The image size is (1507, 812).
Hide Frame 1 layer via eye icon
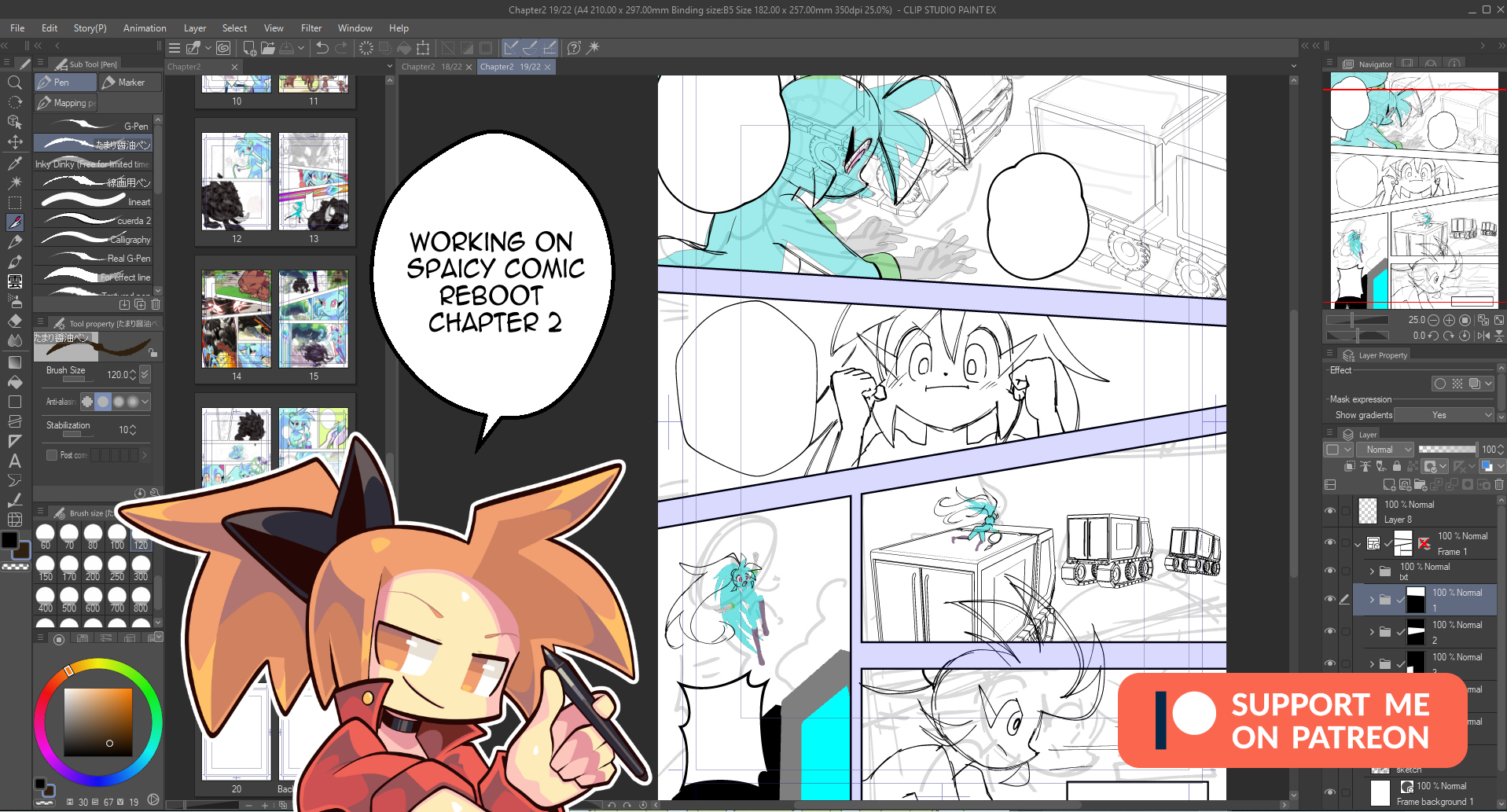point(1330,542)
